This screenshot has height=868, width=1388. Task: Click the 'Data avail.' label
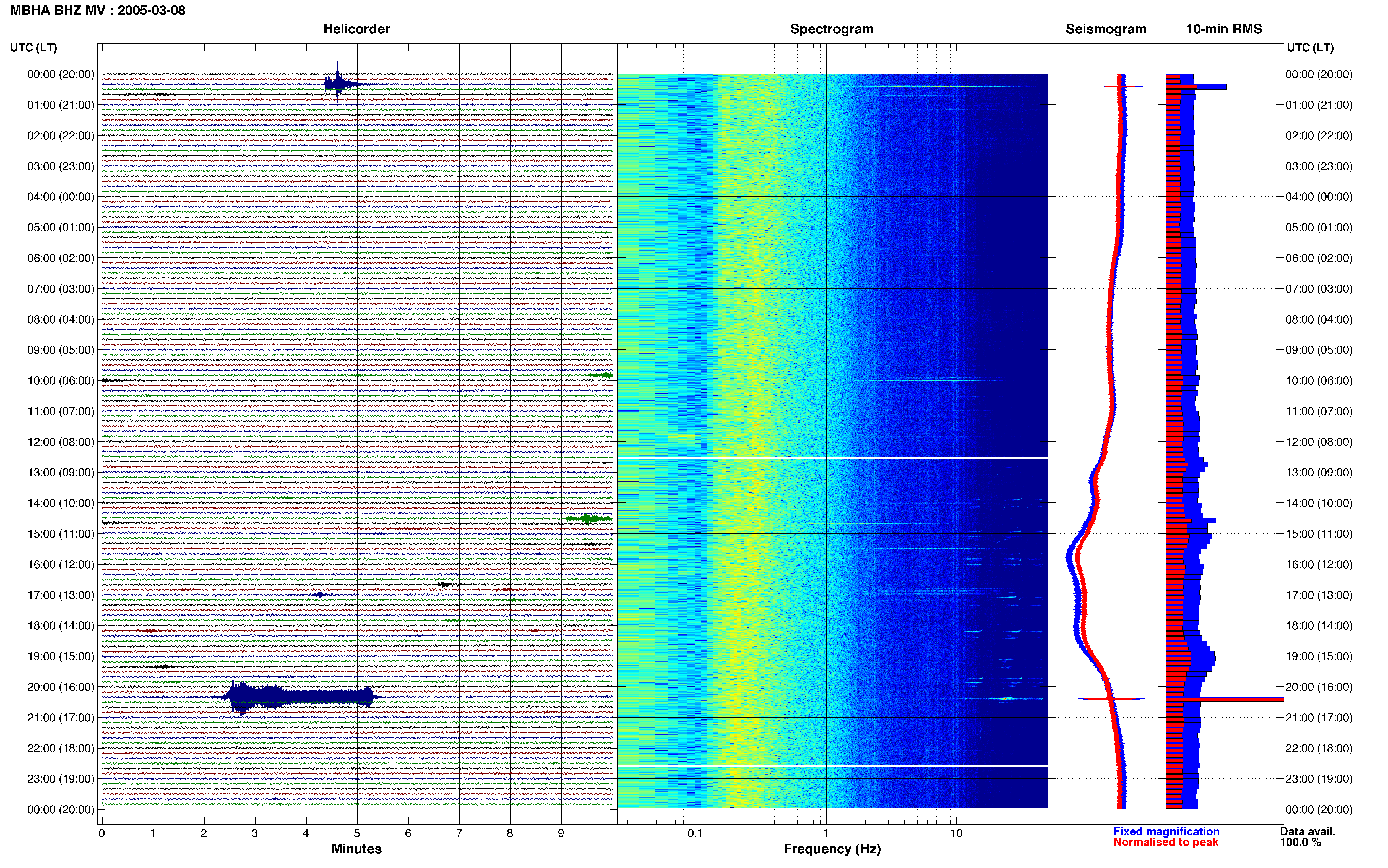pyautogui.click(x=1308, y=832)
